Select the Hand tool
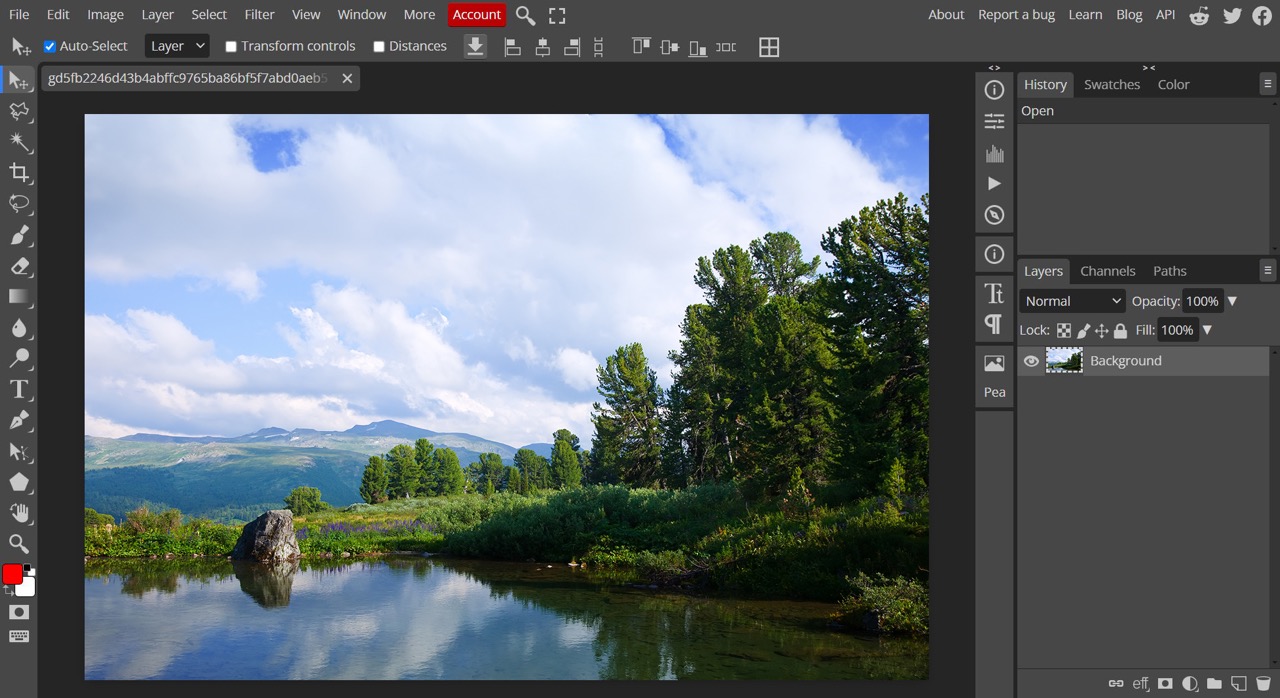This screenshot has height=698, width=1280. pyautogui.click(x=20, y=512)
